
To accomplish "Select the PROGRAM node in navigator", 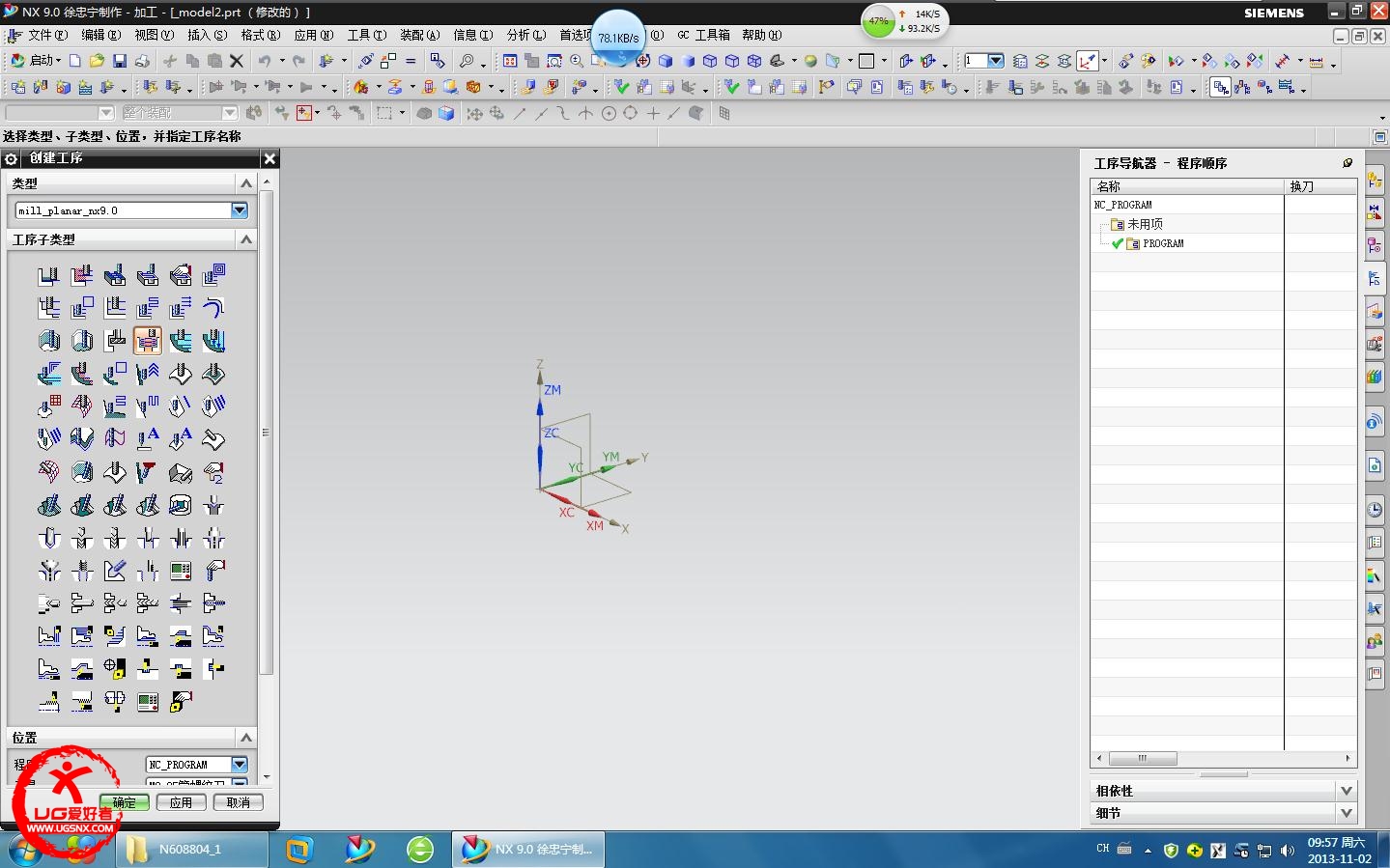I will click(x=1163, y=243).
